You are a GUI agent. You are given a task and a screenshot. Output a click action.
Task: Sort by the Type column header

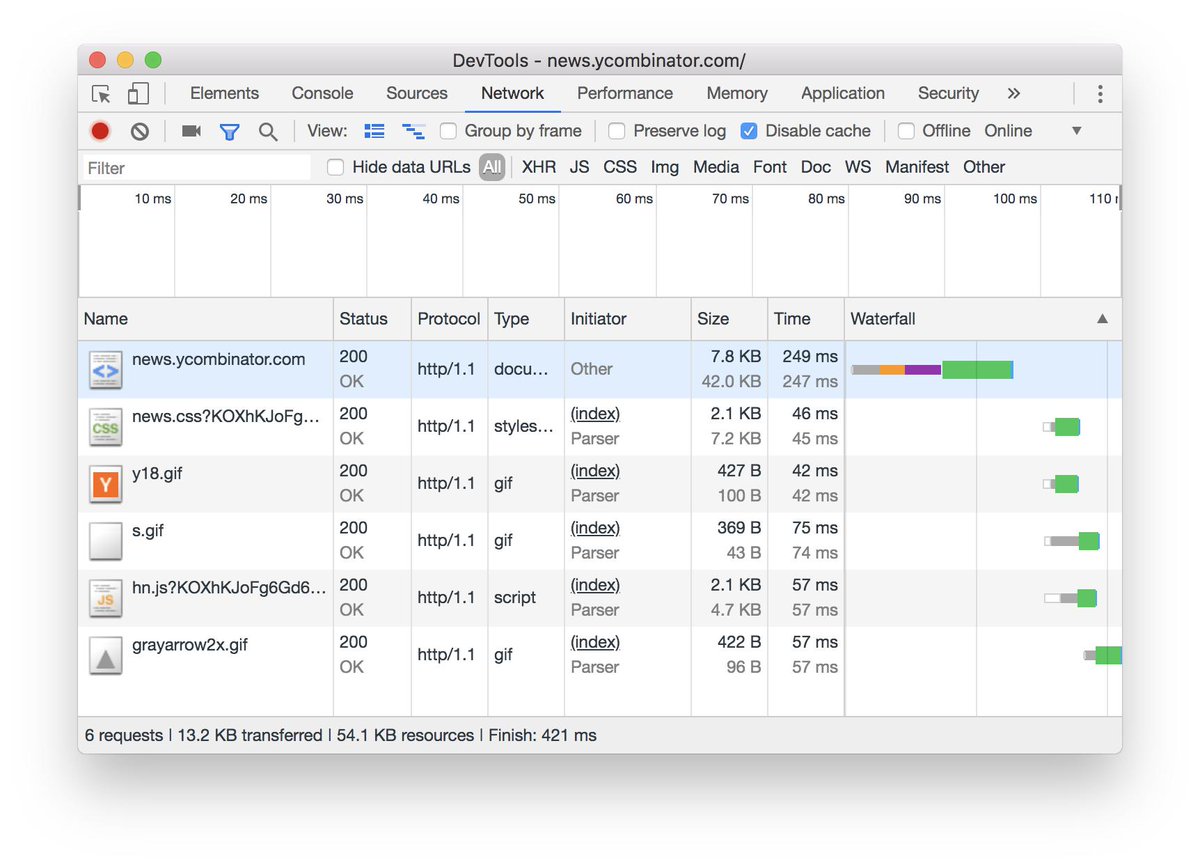click(526, 319)
